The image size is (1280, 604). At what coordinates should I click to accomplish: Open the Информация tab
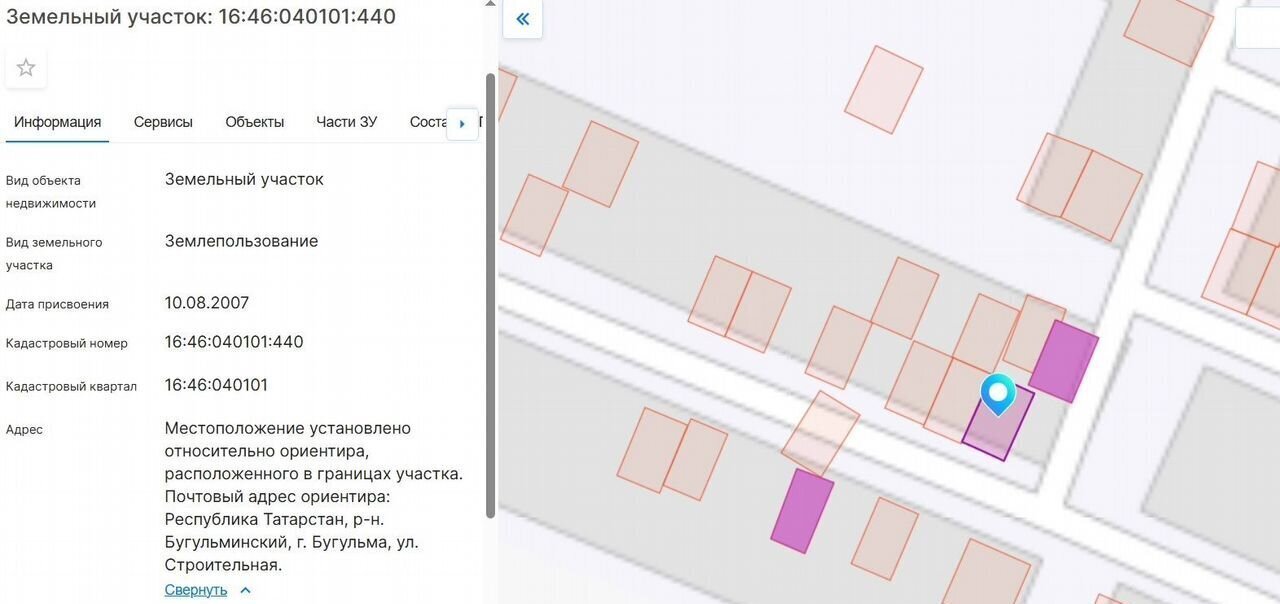coord(57,122)
